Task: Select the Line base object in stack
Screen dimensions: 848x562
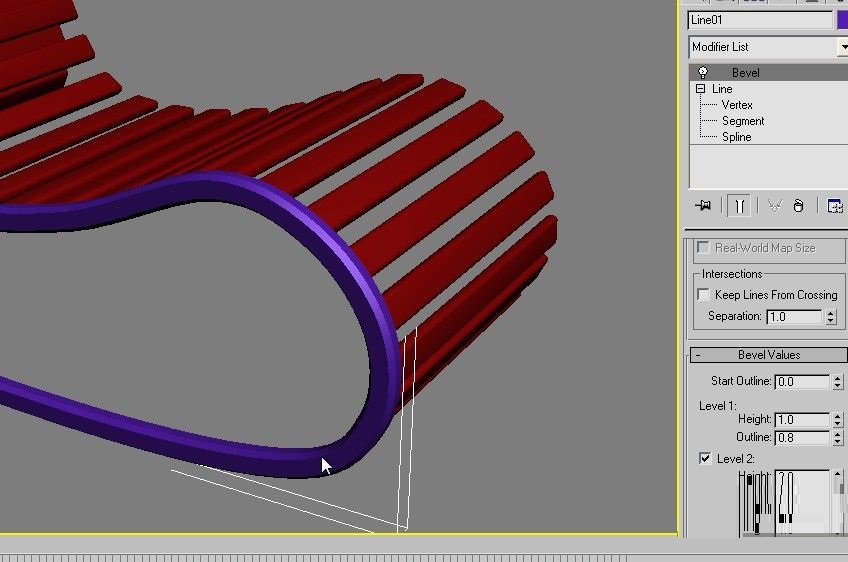Action: 722,89
